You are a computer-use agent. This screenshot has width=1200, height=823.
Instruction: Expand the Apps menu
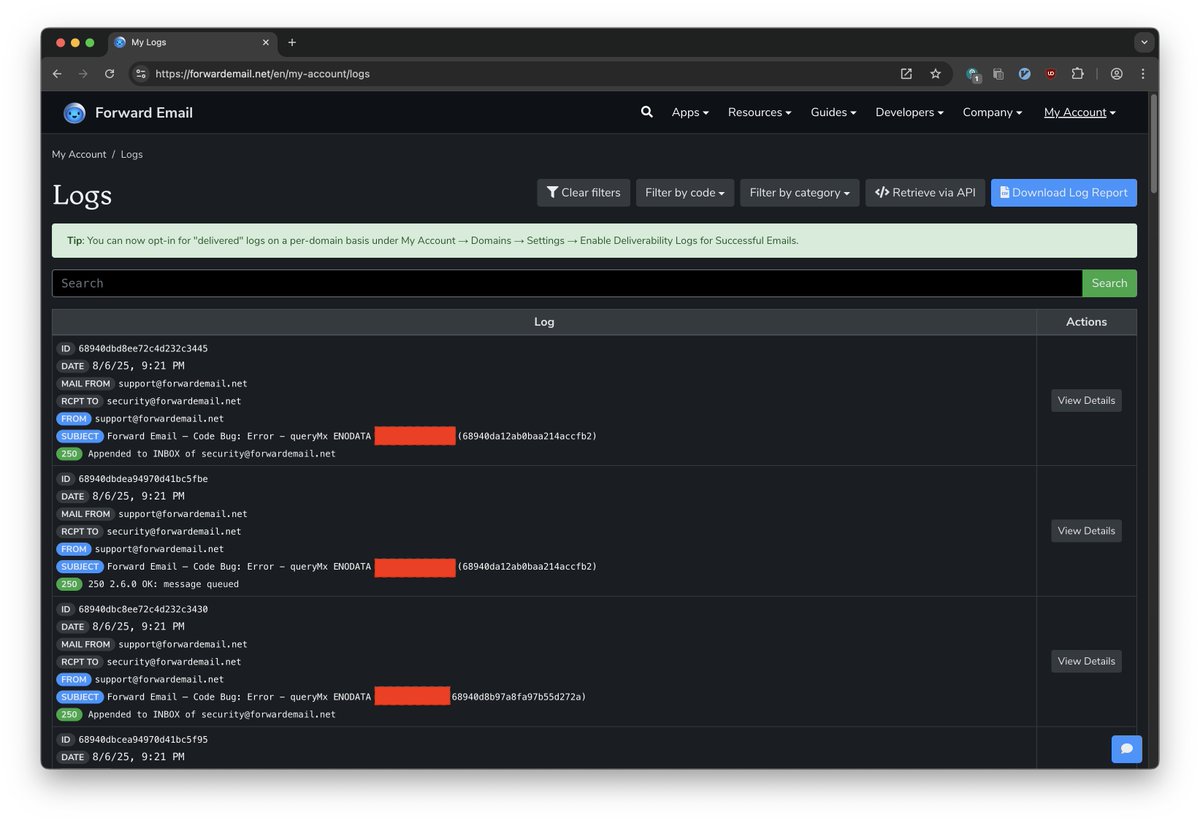[x=690, y=113]
